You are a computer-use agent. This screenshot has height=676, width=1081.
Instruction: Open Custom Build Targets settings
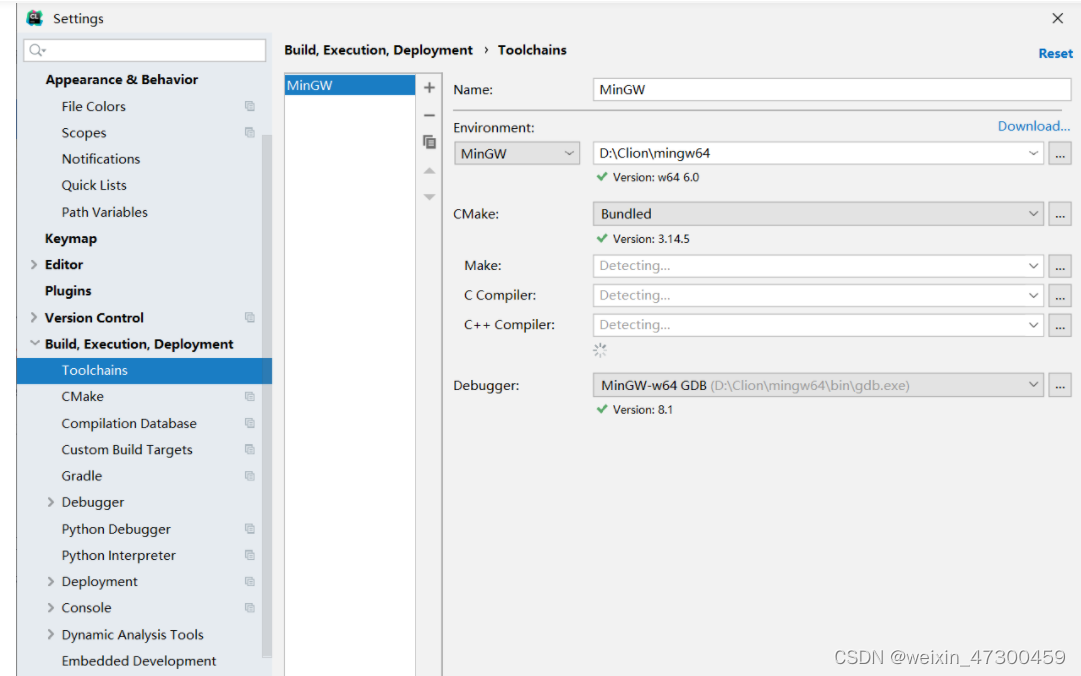pos(127,450)
